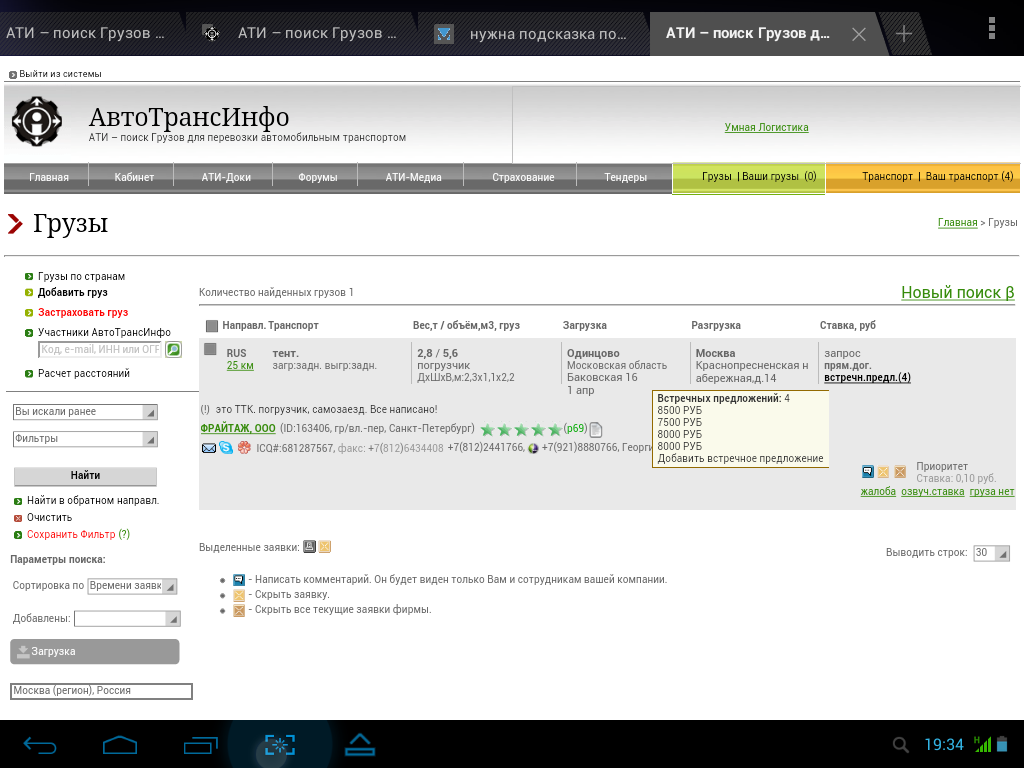Viewport: 1024px width, 768px height.
Task: Focus the Код, e-mail, ИНН search field
Action: (101, 350)
